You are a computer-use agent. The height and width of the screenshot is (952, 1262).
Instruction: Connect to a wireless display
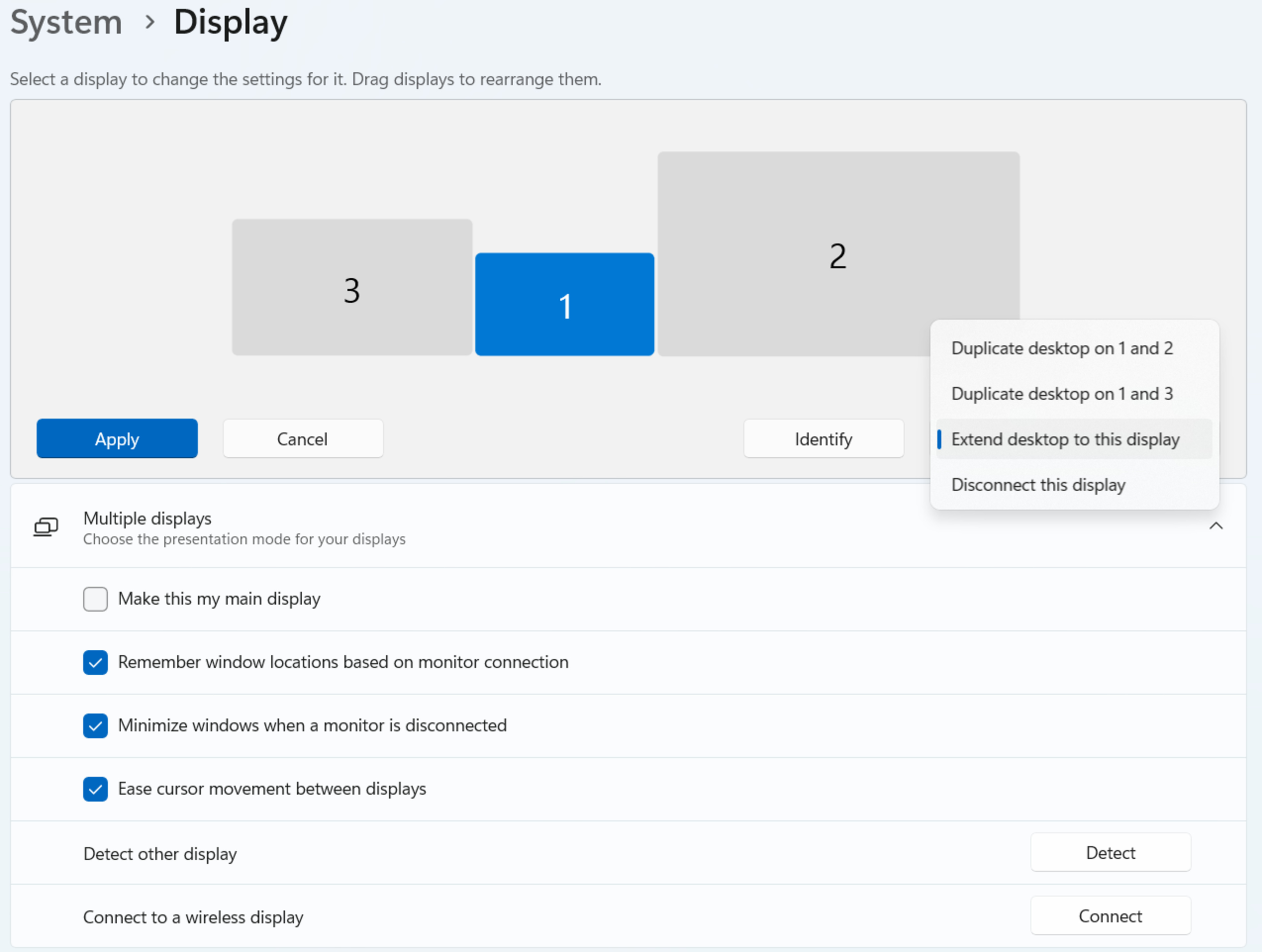pos(1110,916)
